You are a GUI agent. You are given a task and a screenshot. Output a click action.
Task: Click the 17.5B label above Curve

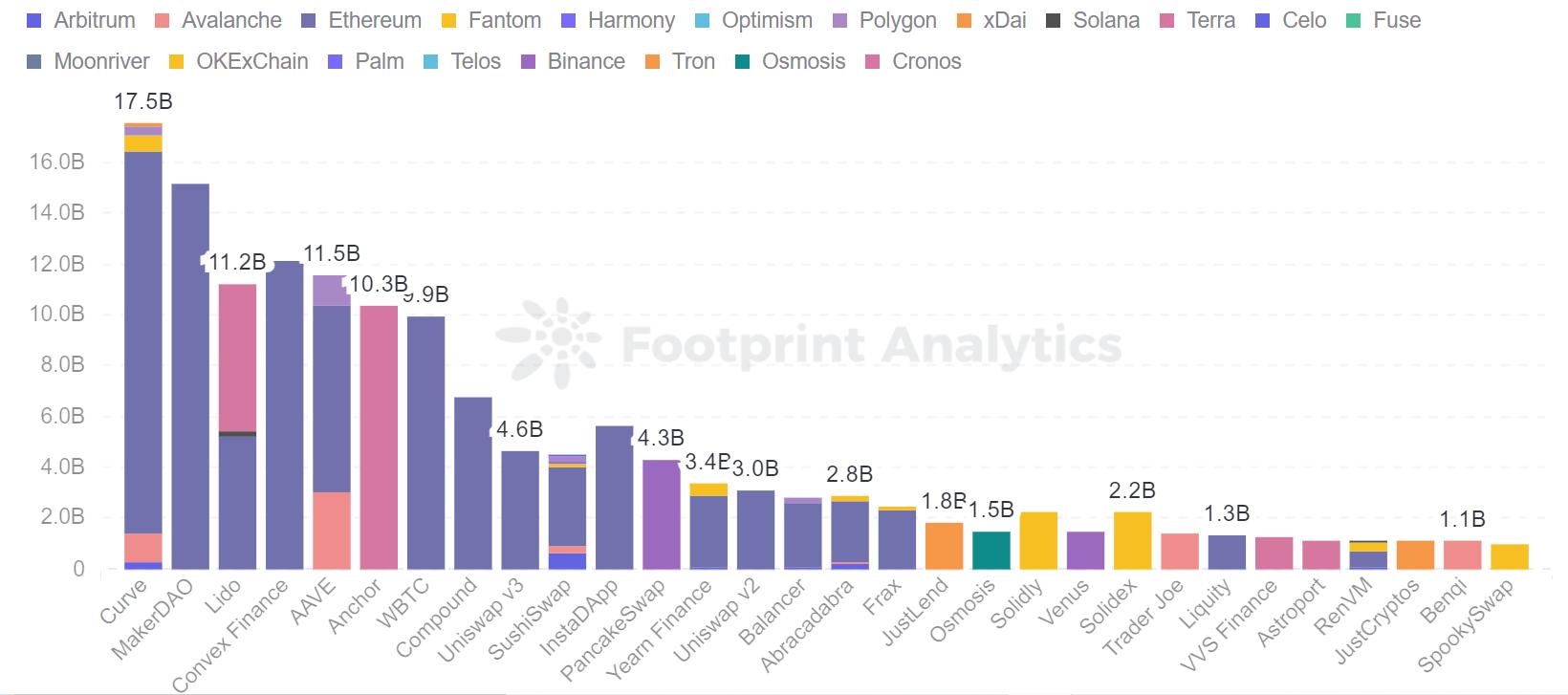point(143,101)
